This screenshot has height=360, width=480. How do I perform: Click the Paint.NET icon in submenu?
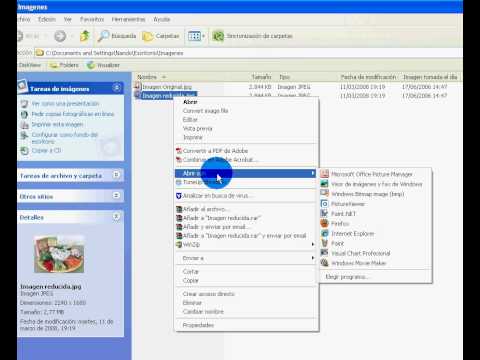click(x=324, y=213)
